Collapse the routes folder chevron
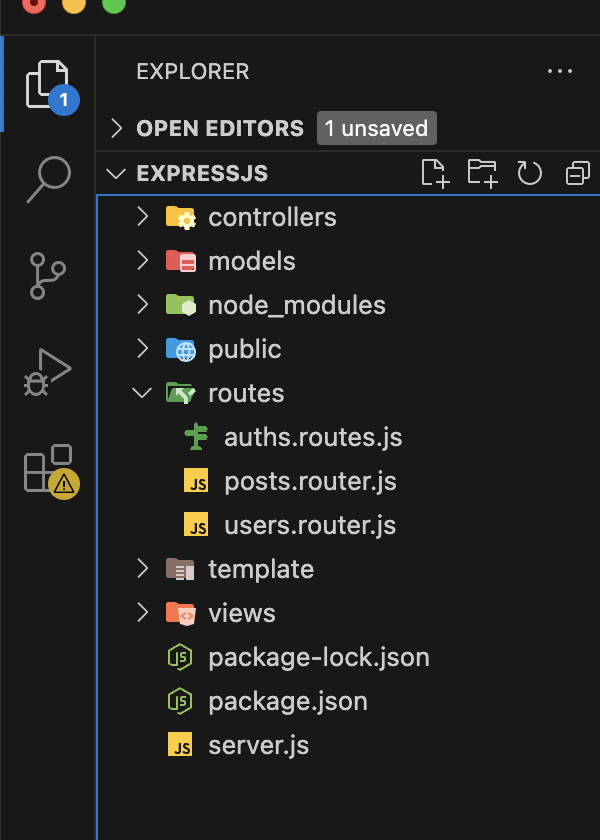Viewport: 600px width, 840px height. (x=142, y=393)
